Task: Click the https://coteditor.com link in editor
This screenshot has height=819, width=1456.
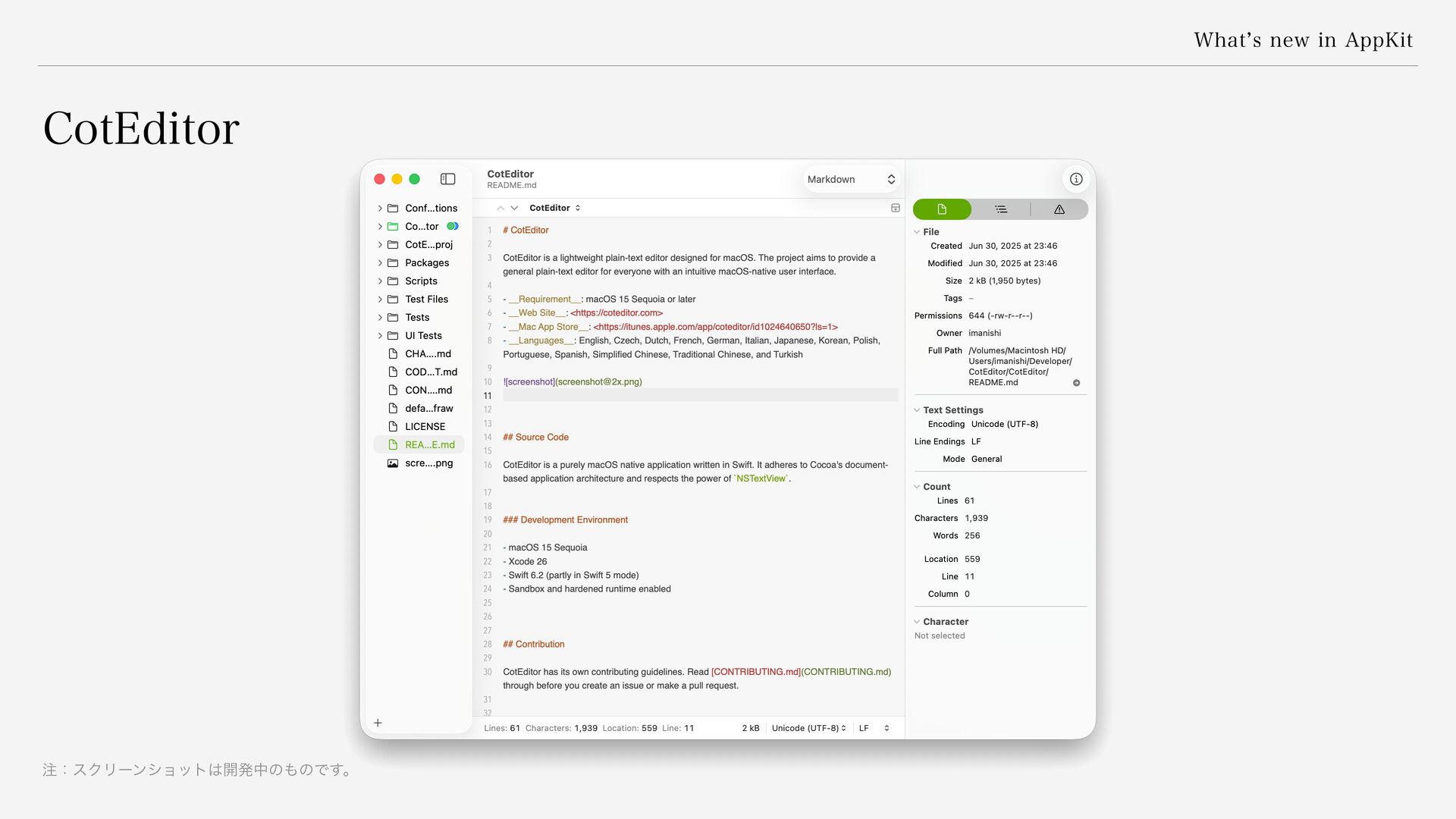Action: [x=617, y=312]
